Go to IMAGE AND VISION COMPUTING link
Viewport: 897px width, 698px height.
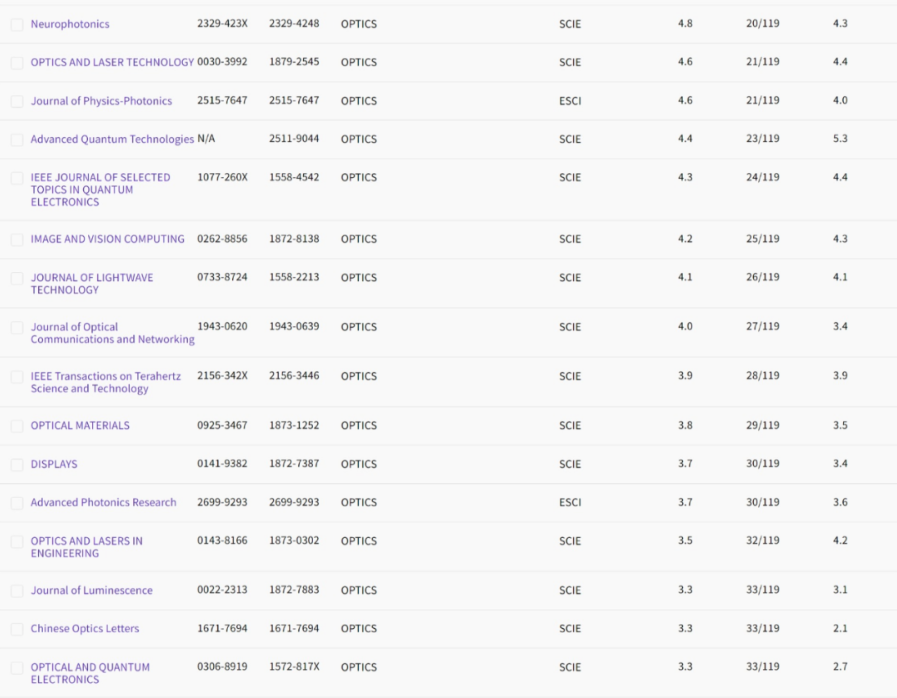[x=108, y=239]
